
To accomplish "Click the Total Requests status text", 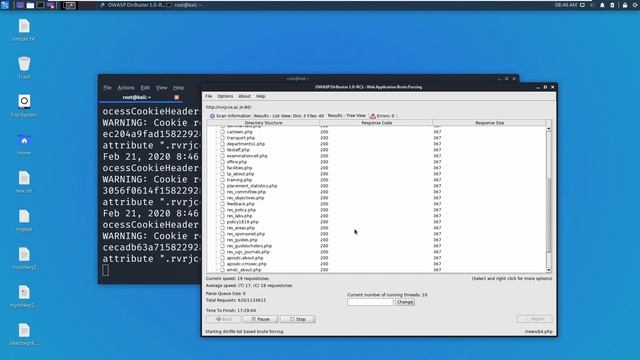I will tap(236, 300).
